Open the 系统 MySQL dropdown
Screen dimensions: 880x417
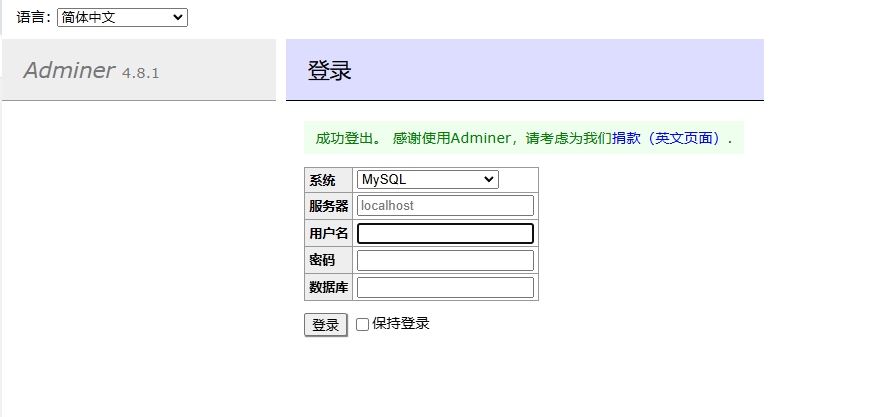(428, 180)
